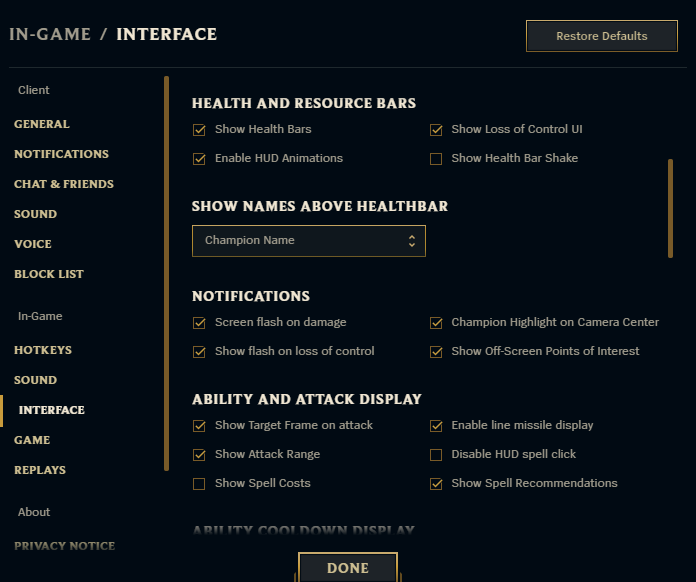
Task: Open the Champion Name dropdown
Action: click(308, 241)
